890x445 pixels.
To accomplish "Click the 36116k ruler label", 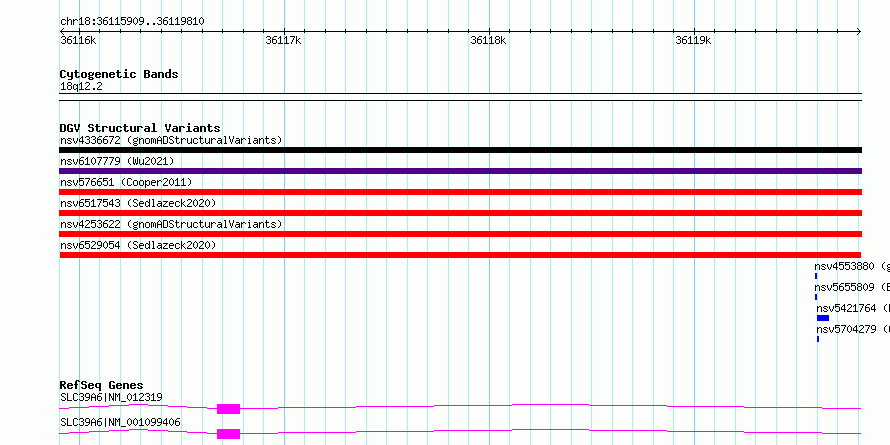I will pyautogui.click(x=78, y=40).
